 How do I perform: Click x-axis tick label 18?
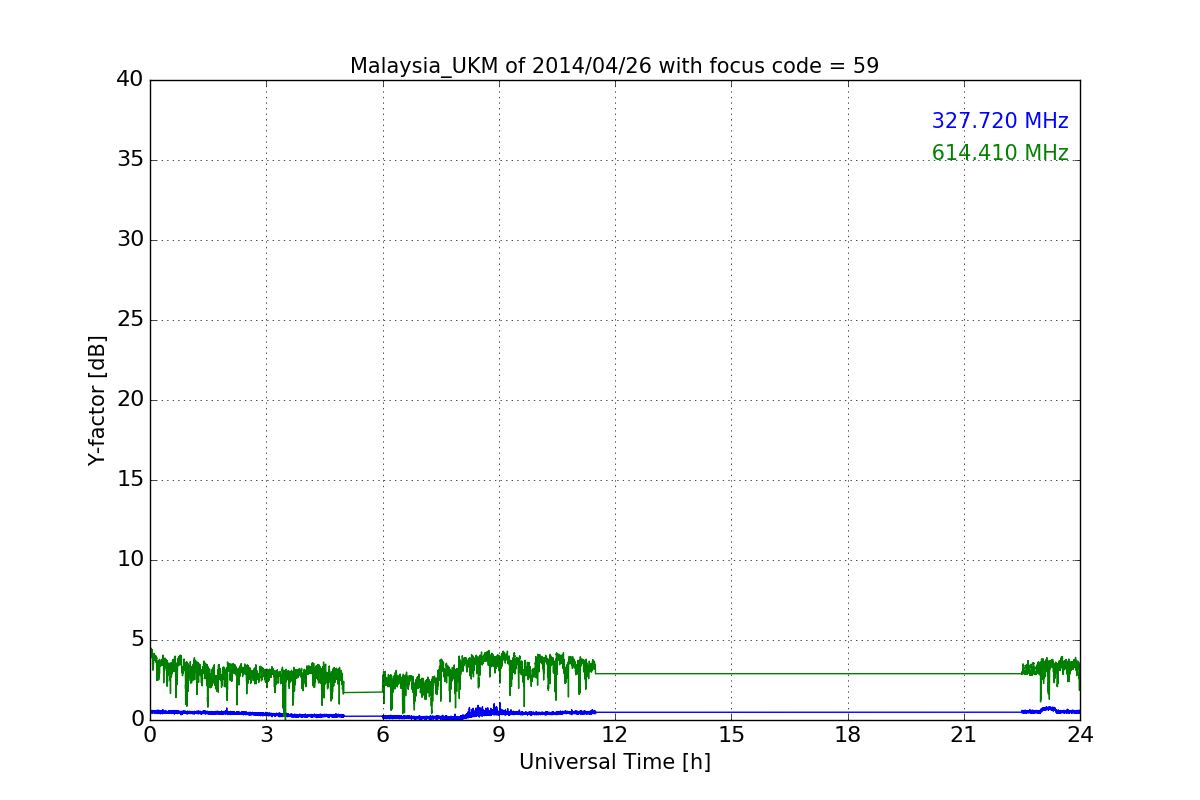(x=847, y=734)
